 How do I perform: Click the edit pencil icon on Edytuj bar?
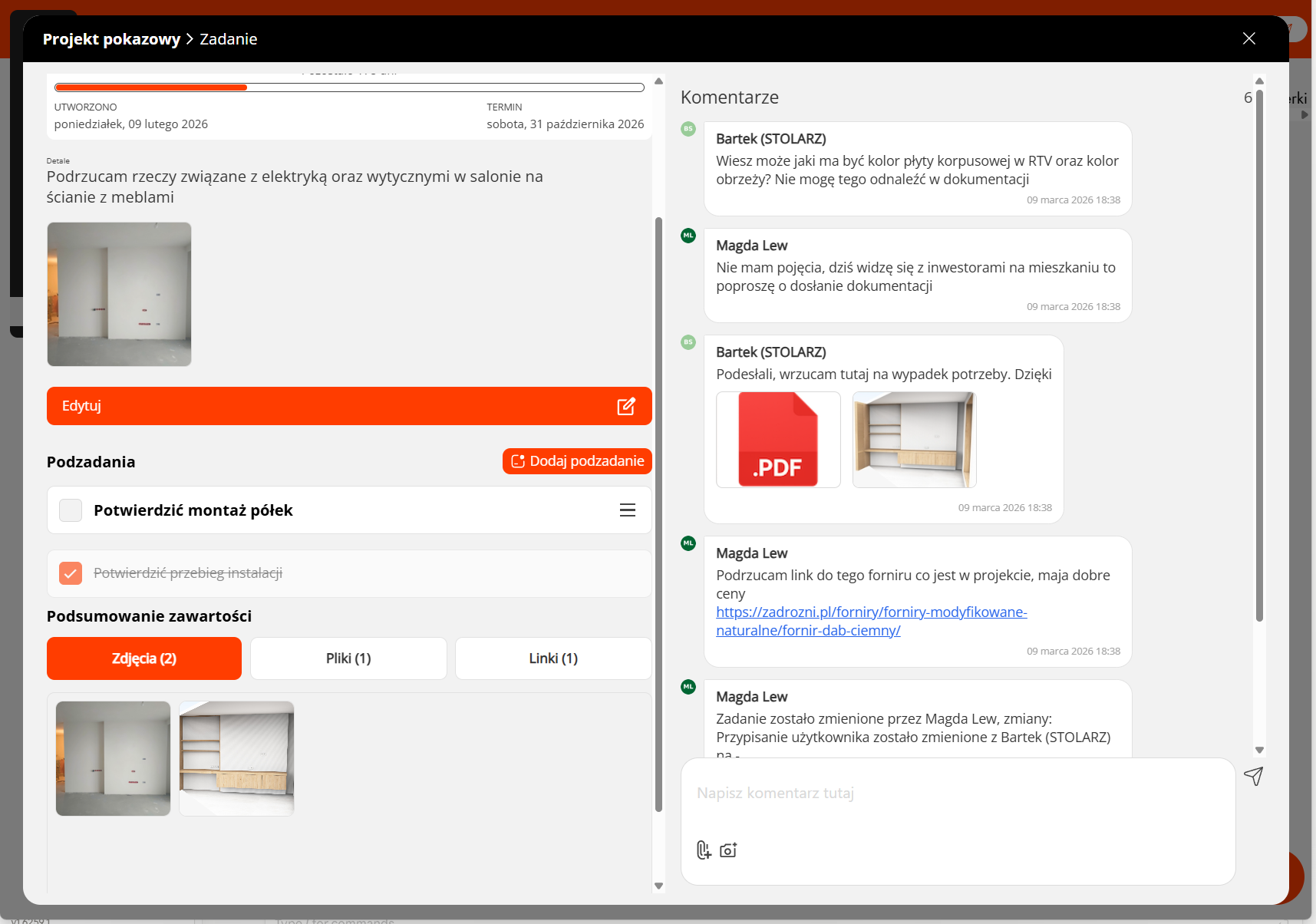[626, 406]
